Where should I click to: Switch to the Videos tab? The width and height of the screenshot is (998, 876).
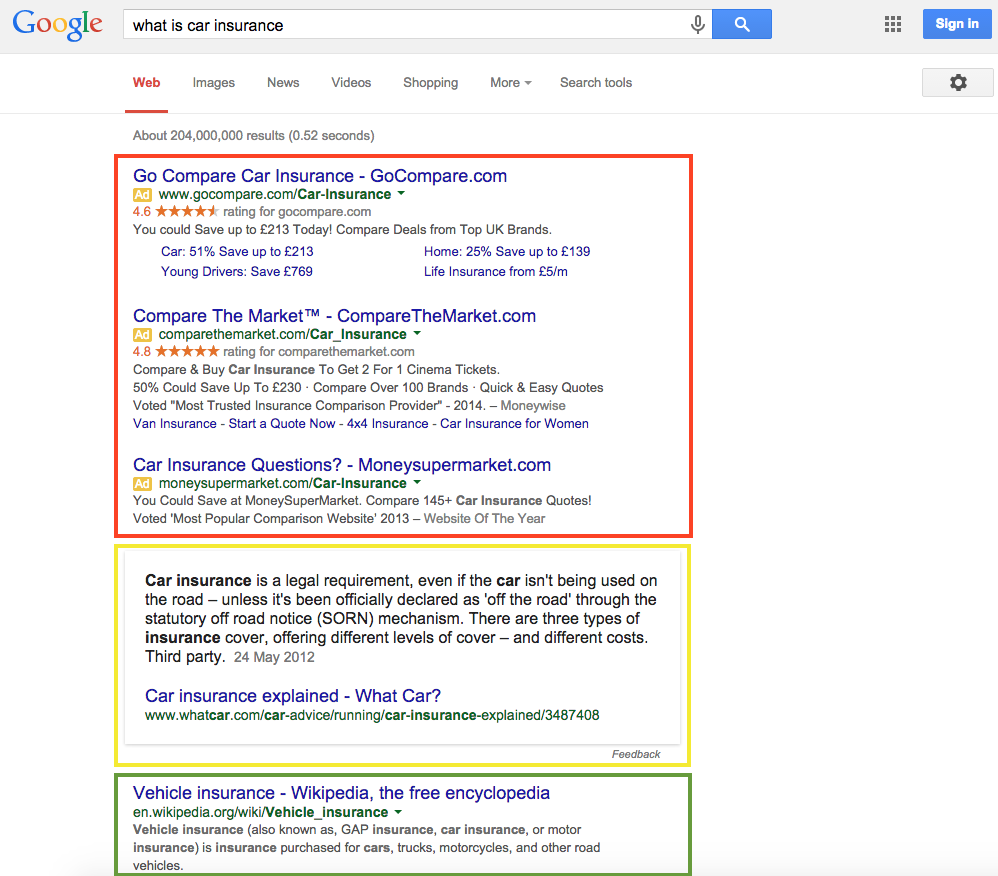click(x=351, y=83)
